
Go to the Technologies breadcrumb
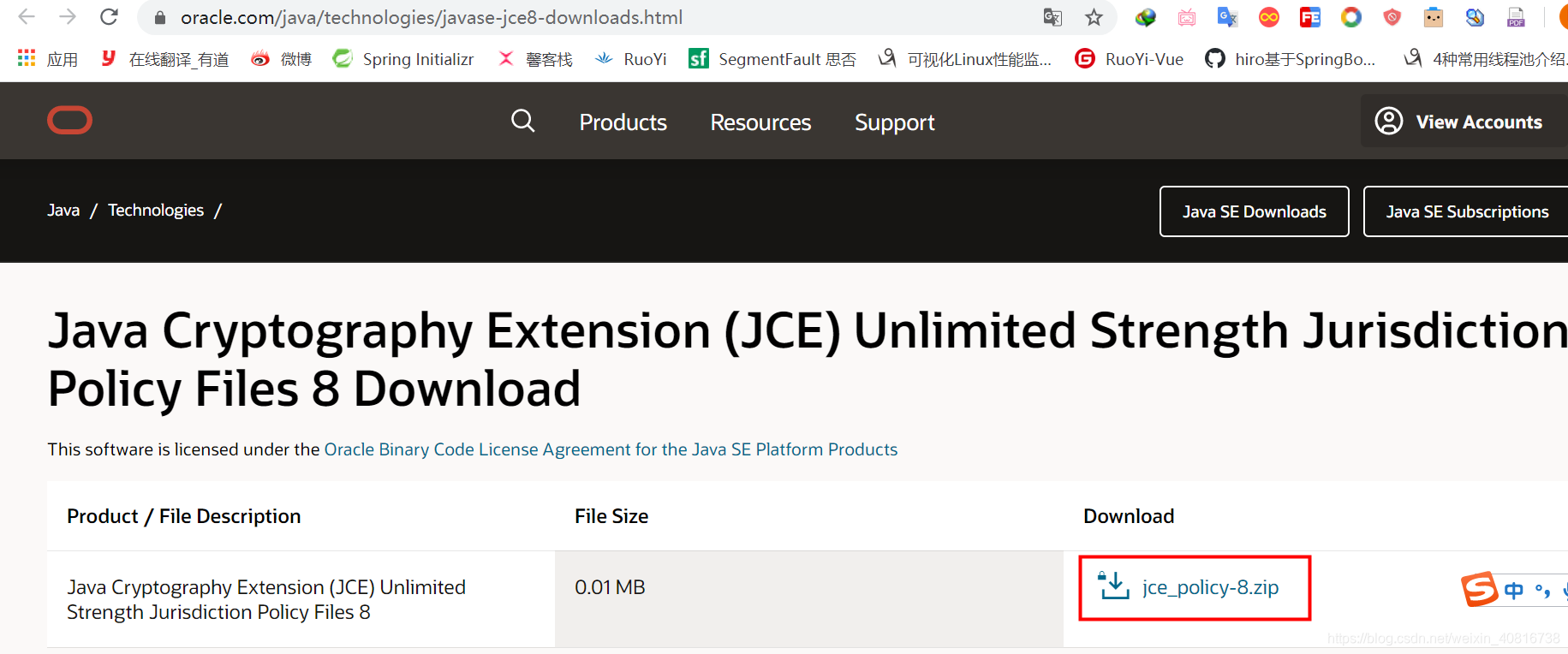click(x=156, y=211)
